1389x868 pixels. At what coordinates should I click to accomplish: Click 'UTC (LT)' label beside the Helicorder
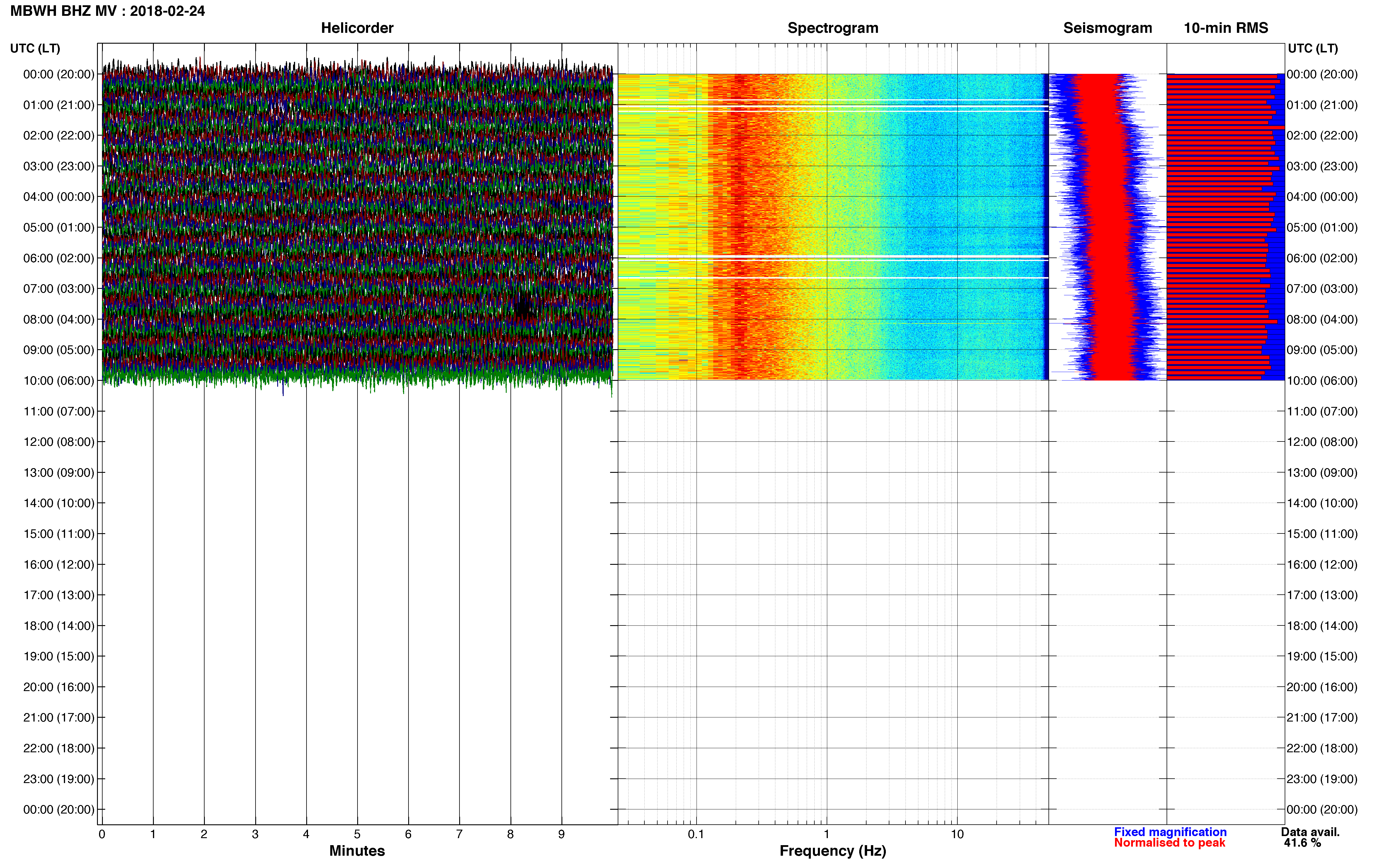(35, 48)
